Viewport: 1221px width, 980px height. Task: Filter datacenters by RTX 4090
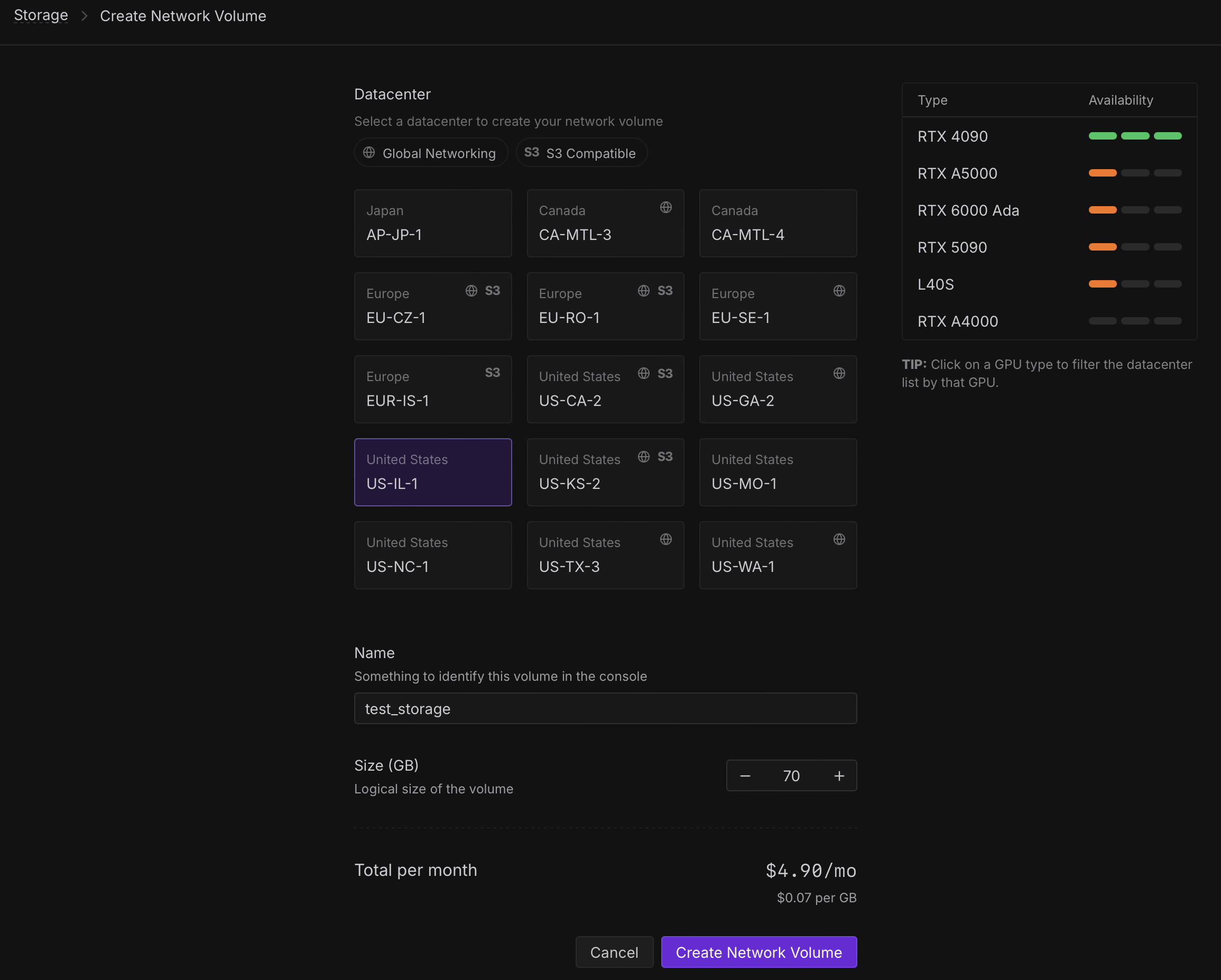pyautogui.click(x=952, y=136)
